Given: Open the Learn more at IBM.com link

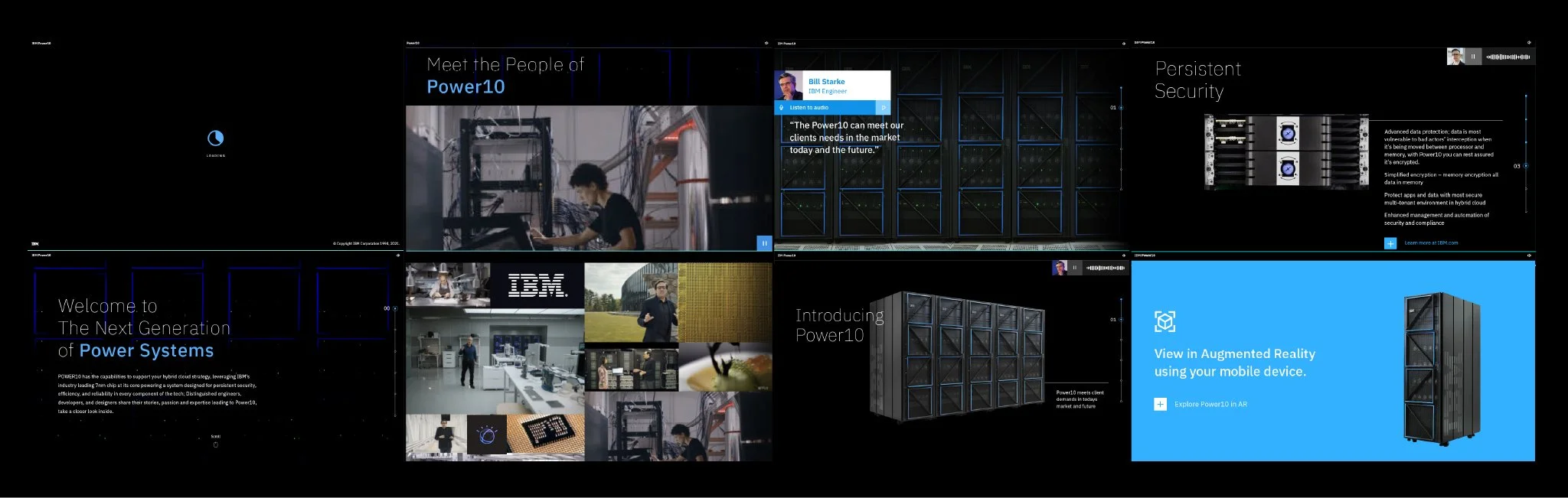Looking at the screenshot, I should 1431,243.
